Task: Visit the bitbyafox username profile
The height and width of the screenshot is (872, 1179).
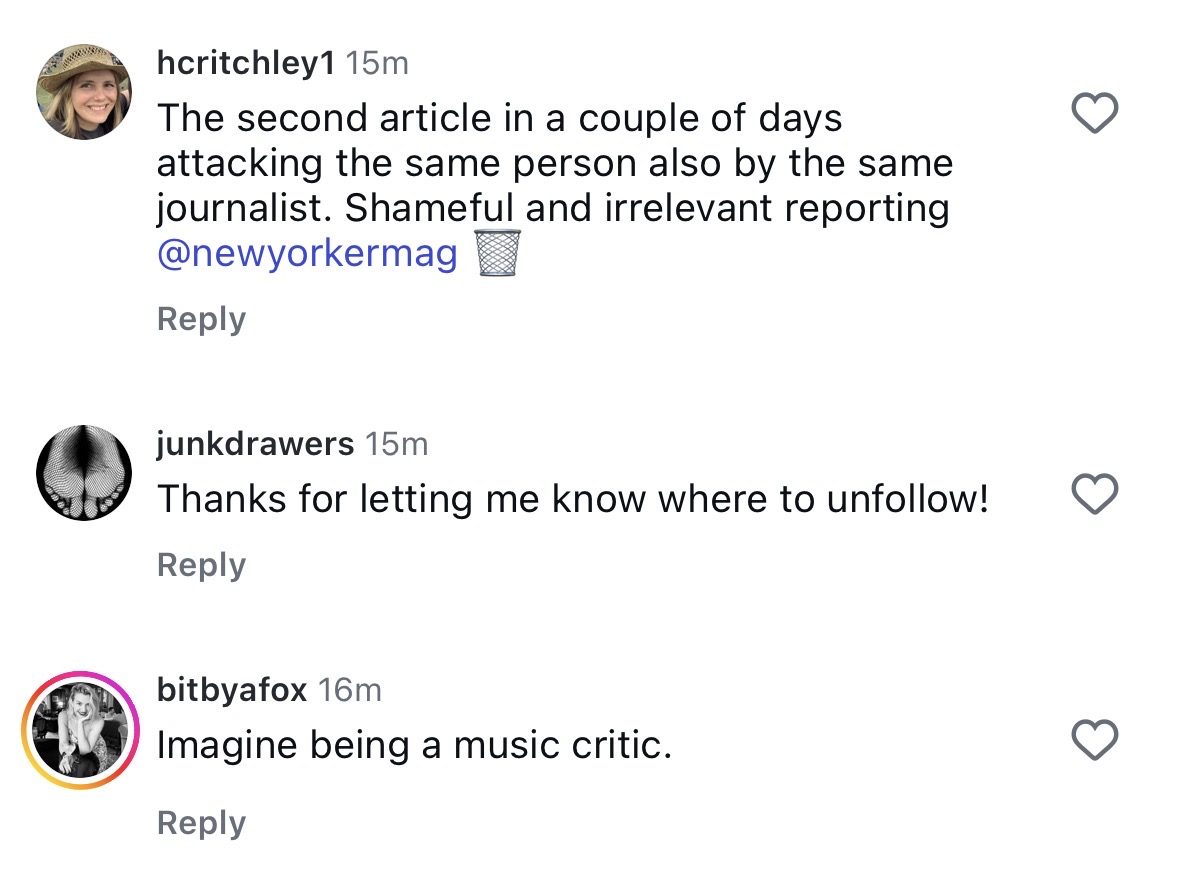Action: [x=232, y=689]
